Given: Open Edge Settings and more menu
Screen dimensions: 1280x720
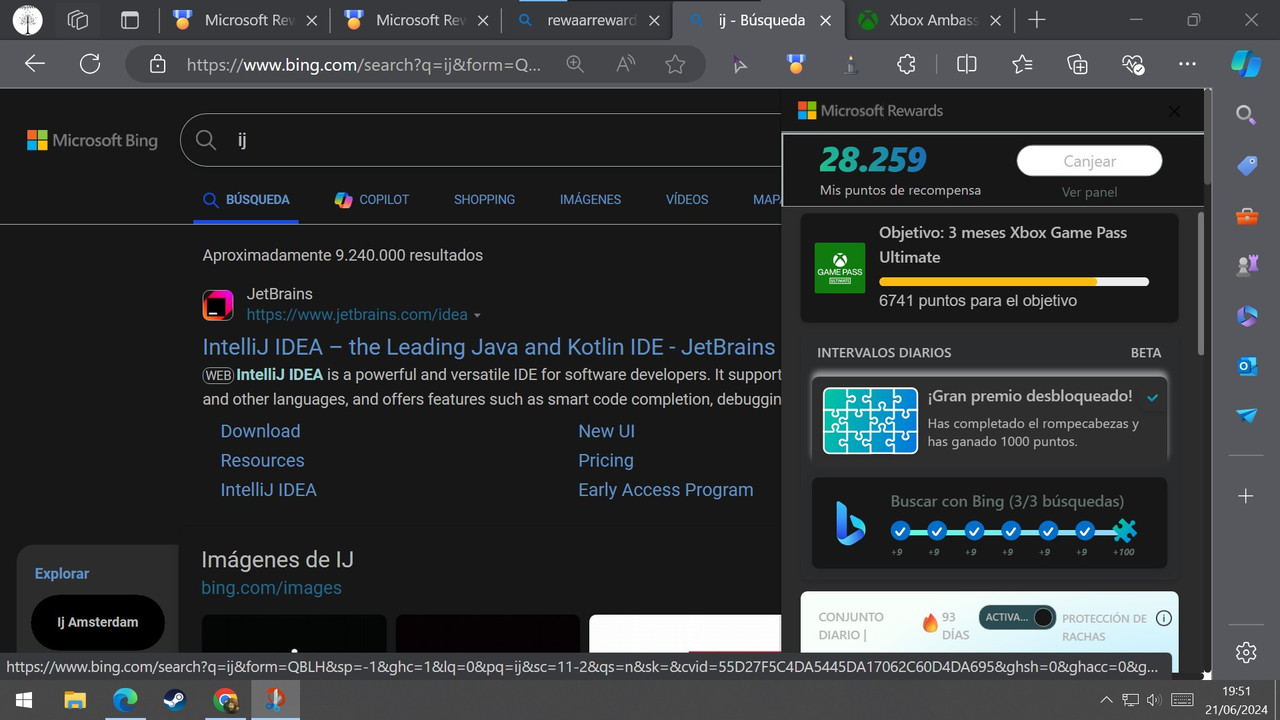Looking at the screenshot, I should click(1187, 64).
